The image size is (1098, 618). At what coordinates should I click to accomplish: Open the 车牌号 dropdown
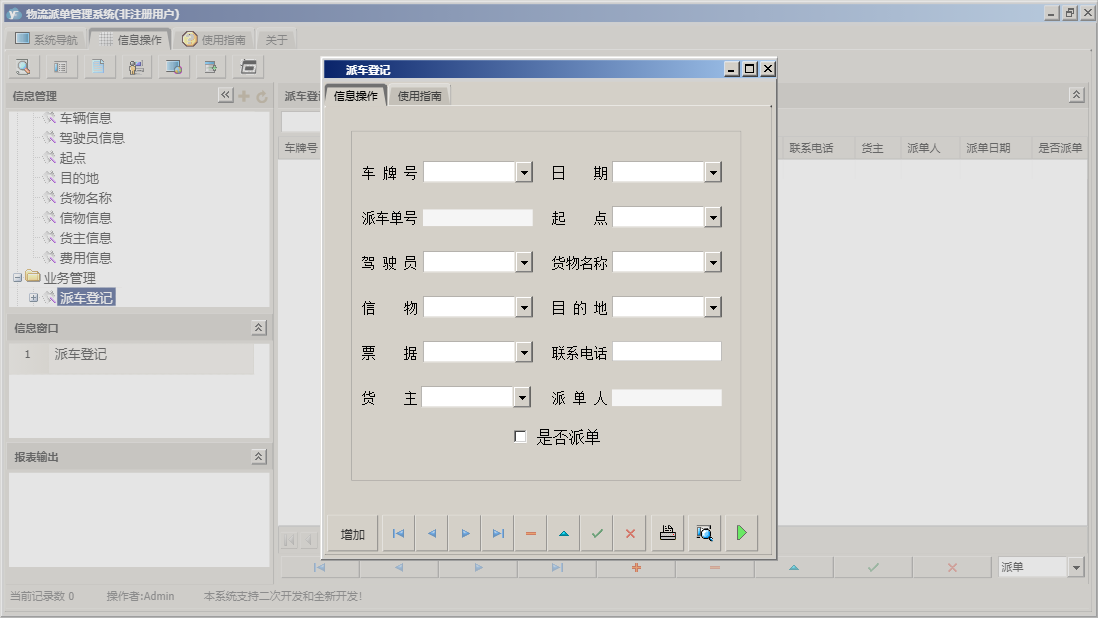(524, 171)
